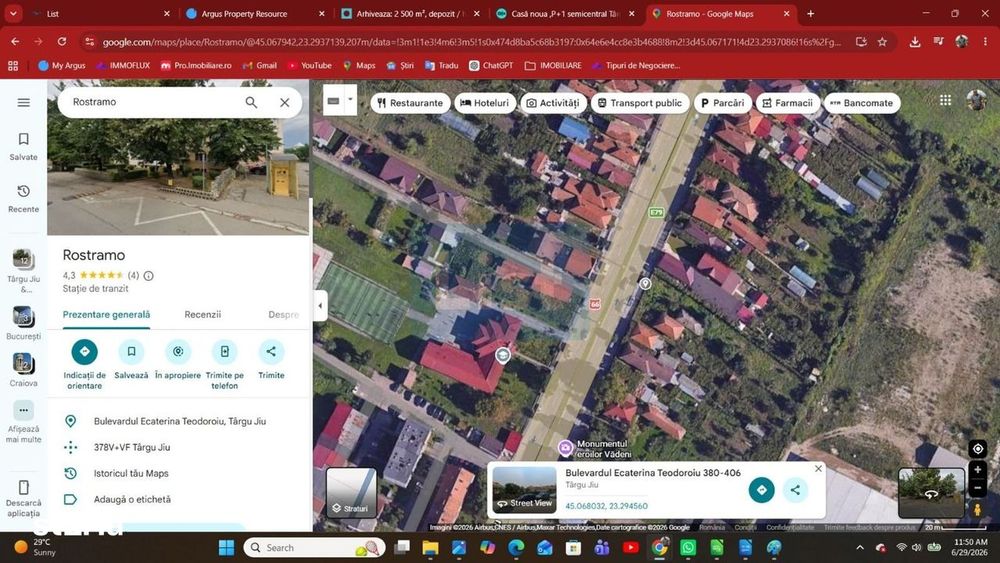Click the keyboard input tools icon
Image resolution: width=1000 pixels, height=563 pixels.
pyautogui.click(x=334, y=101)
